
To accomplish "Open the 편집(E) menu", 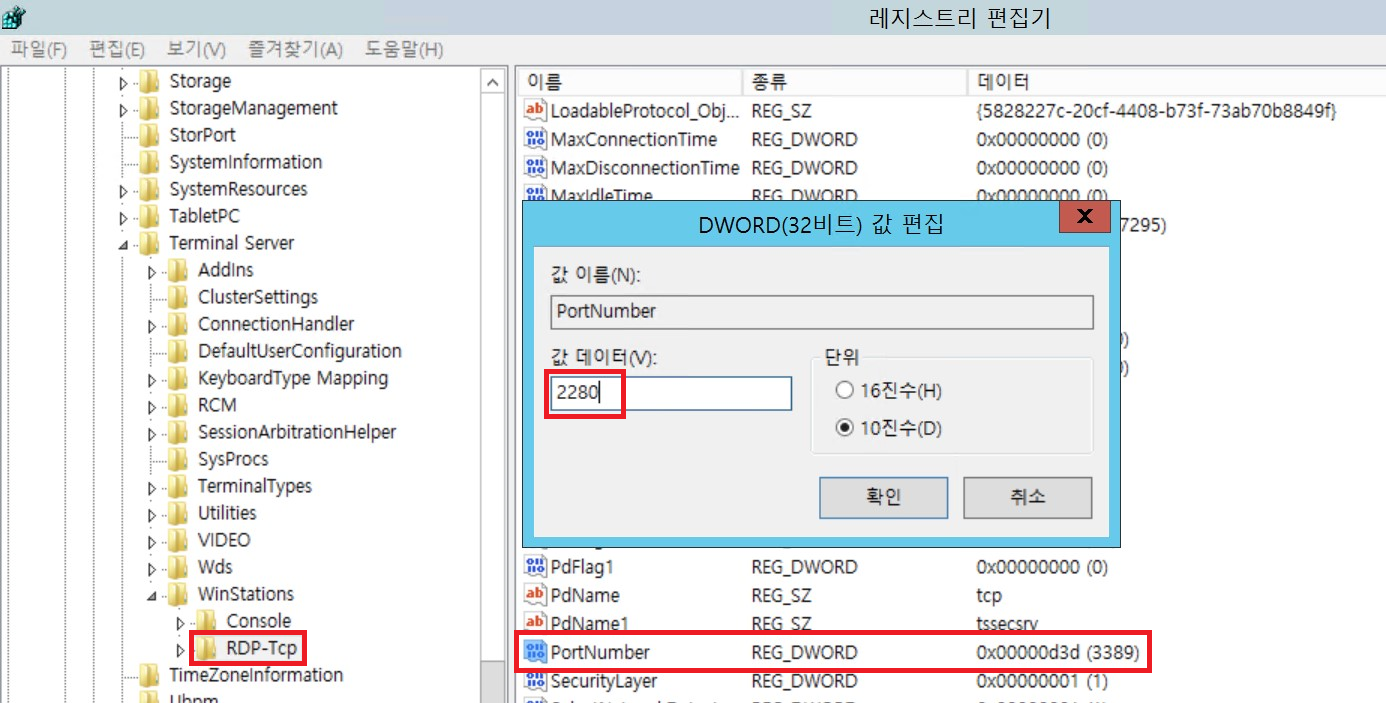I will [117, 49].
